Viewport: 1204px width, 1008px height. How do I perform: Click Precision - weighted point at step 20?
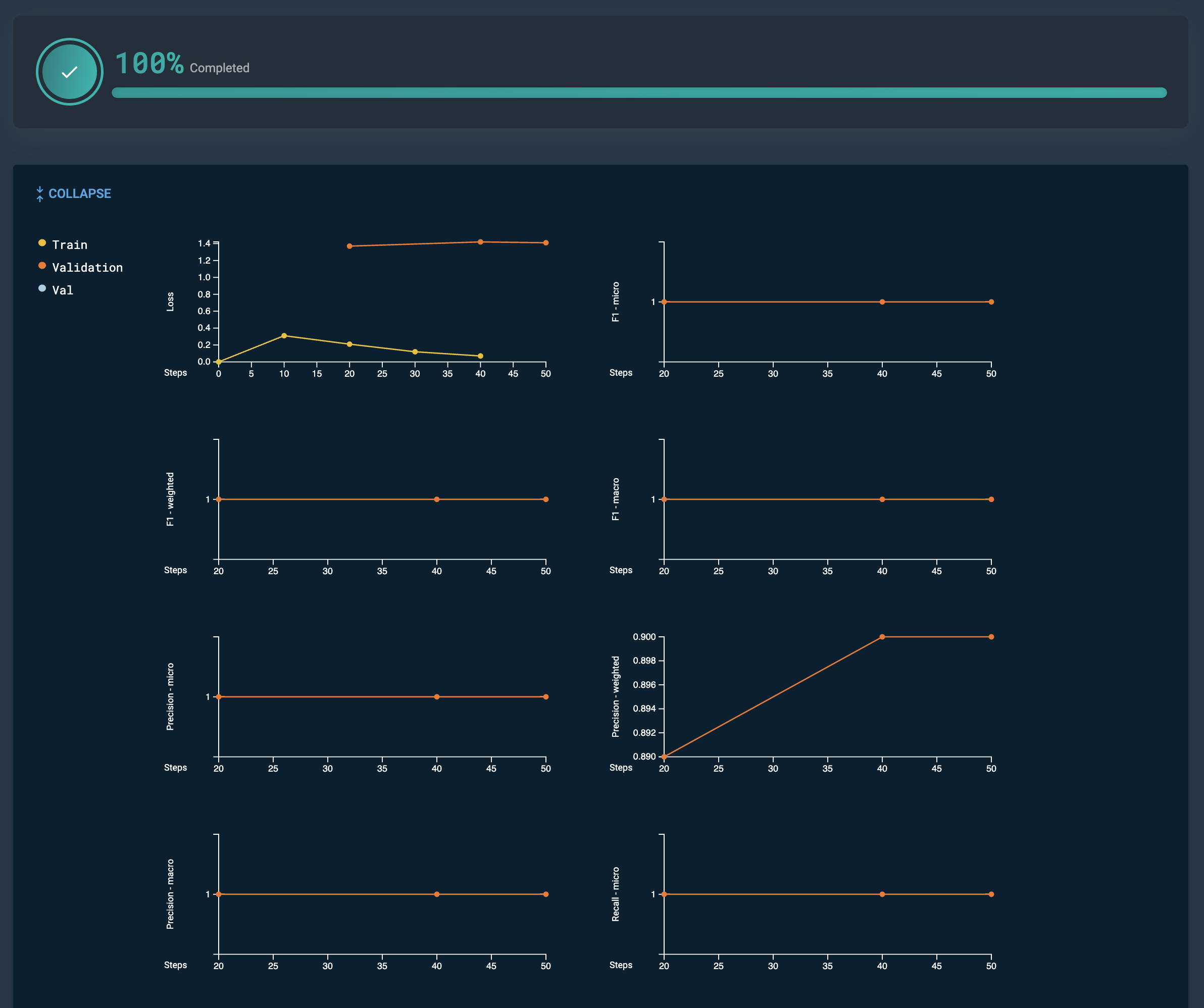(664, 757)
